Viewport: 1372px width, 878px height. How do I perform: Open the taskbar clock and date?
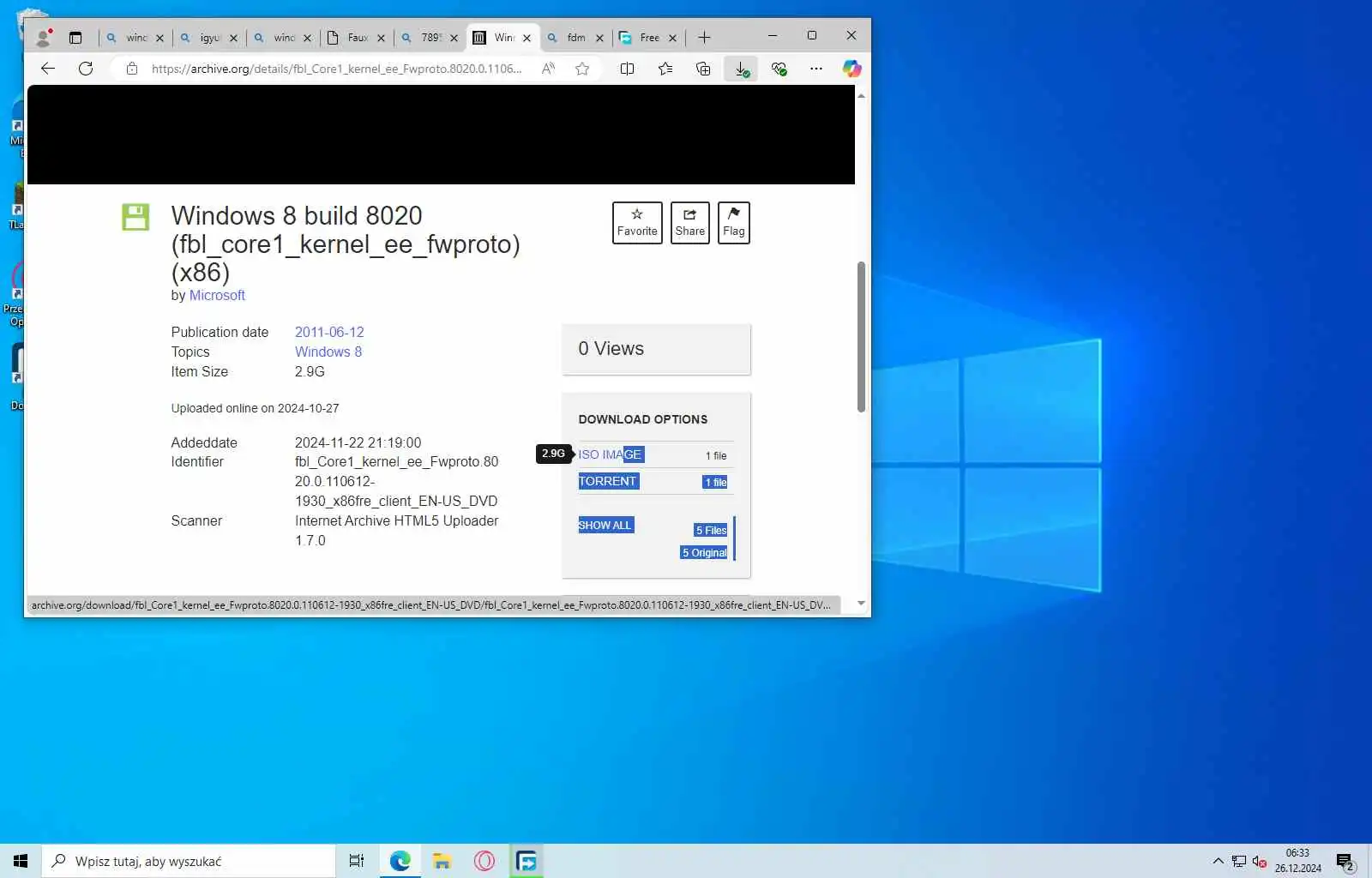pyautogui.click(x=1297, y=861)
